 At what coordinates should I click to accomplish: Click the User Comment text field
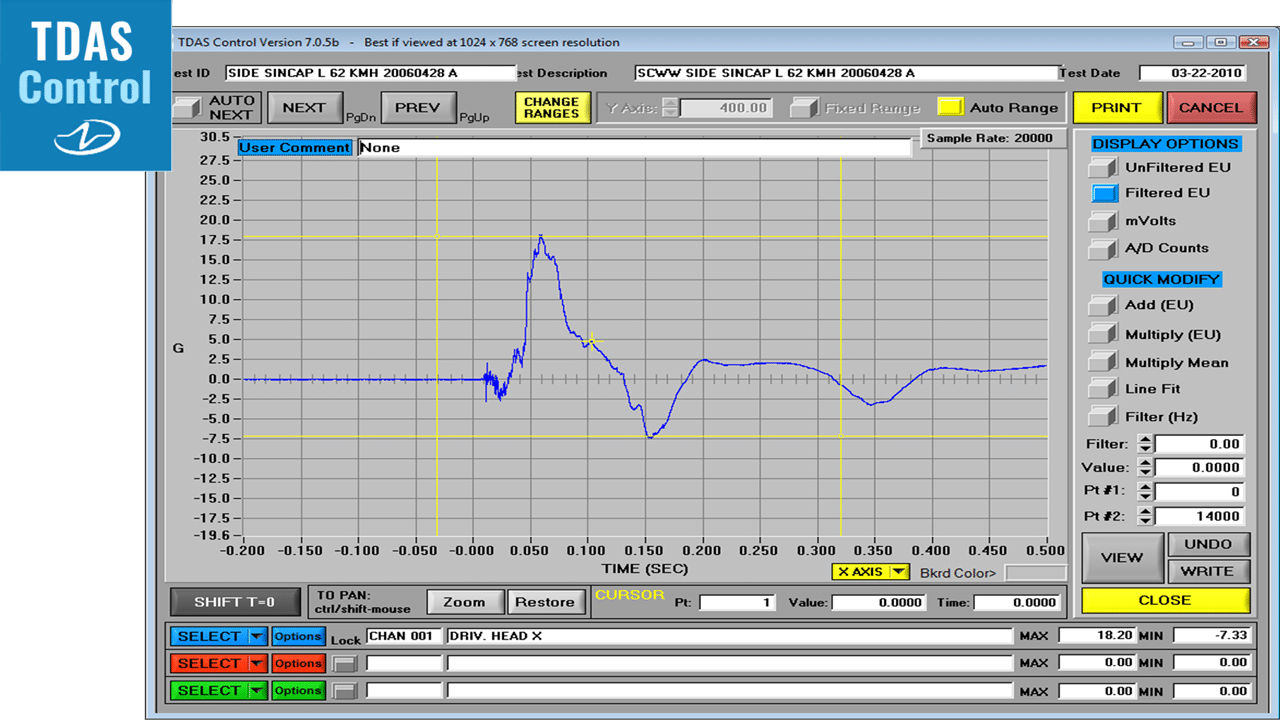click(634, 147)
